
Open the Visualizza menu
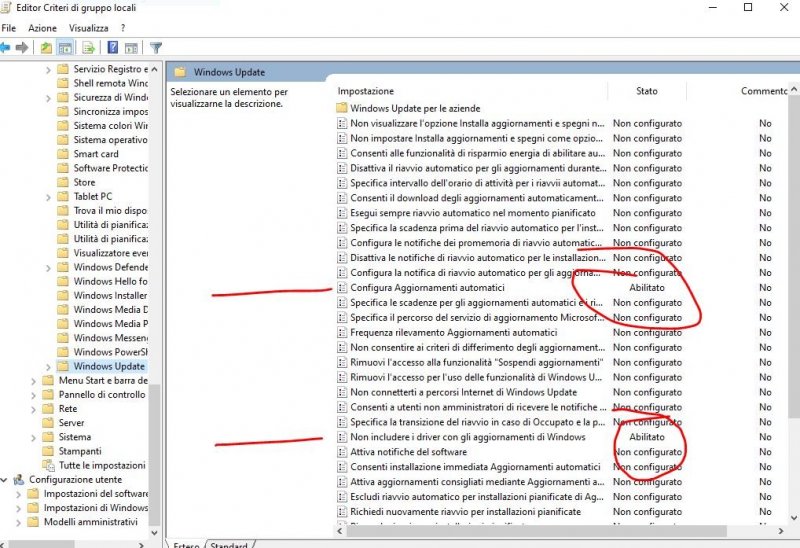88,28
